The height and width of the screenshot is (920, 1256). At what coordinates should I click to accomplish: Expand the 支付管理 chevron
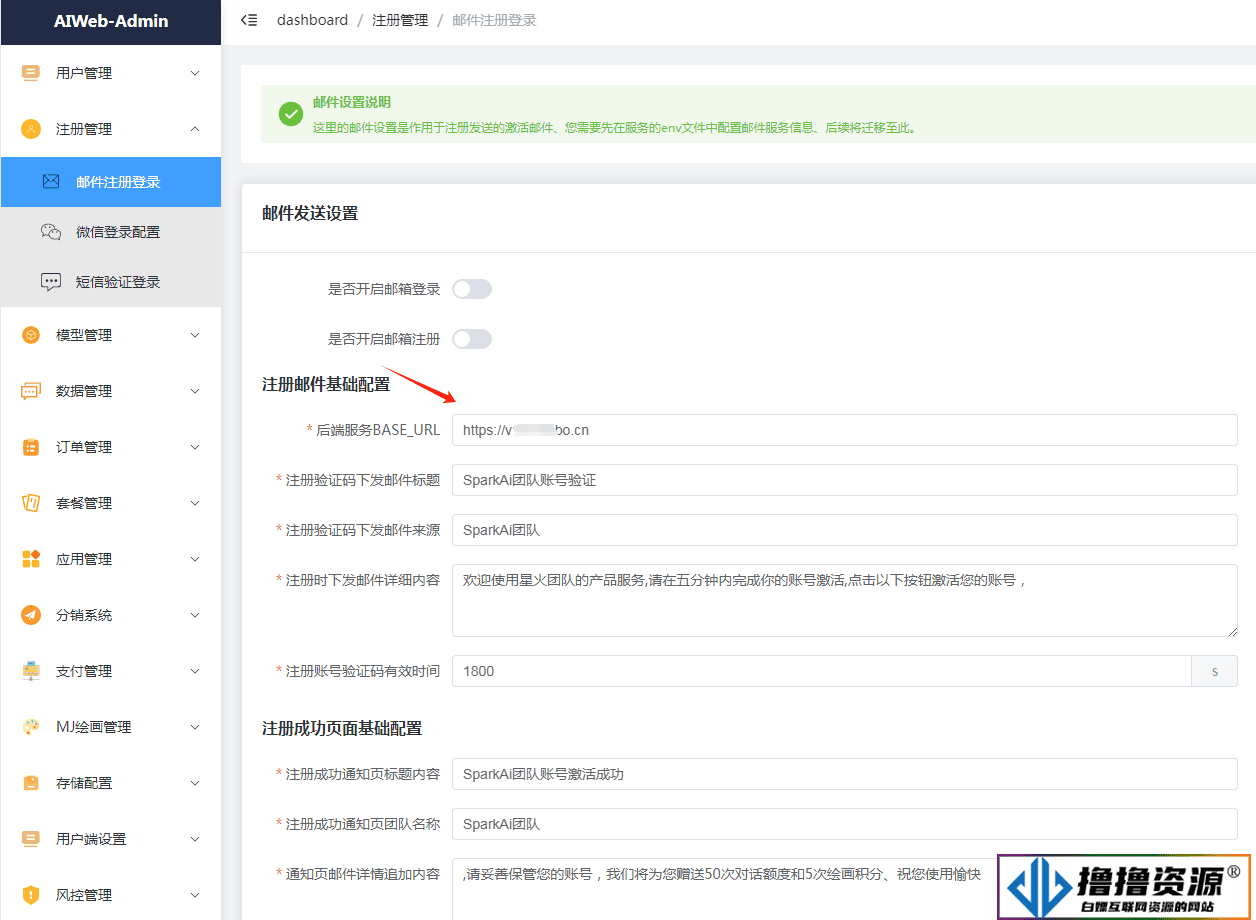pyautogui.click(x=195, y=671)
